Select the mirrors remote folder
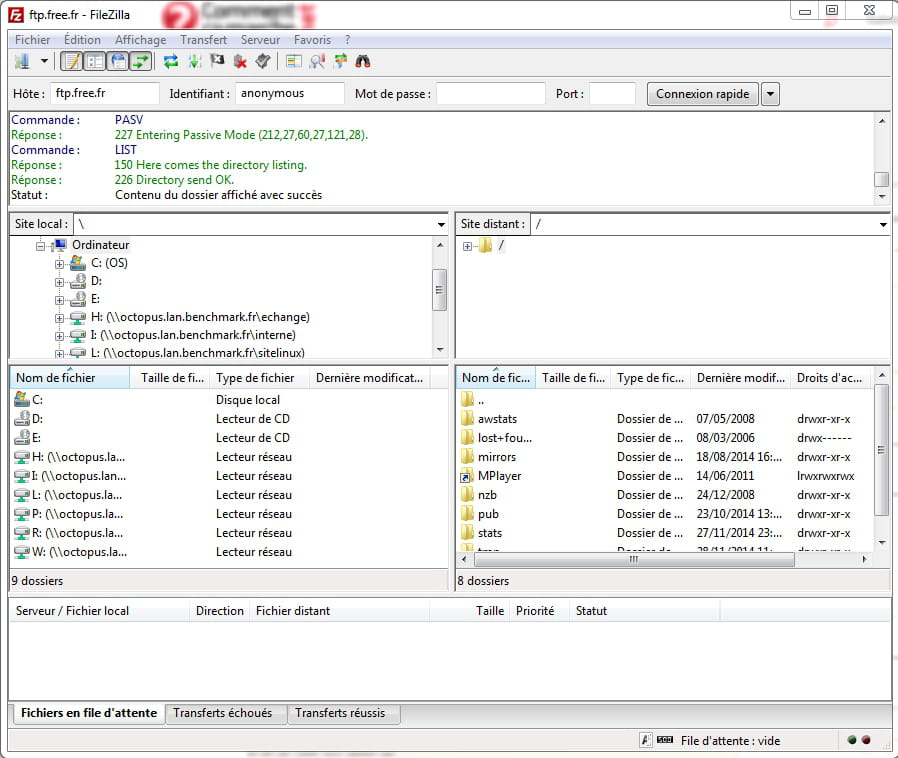898x758 pixels. click(x=663, y=457)
